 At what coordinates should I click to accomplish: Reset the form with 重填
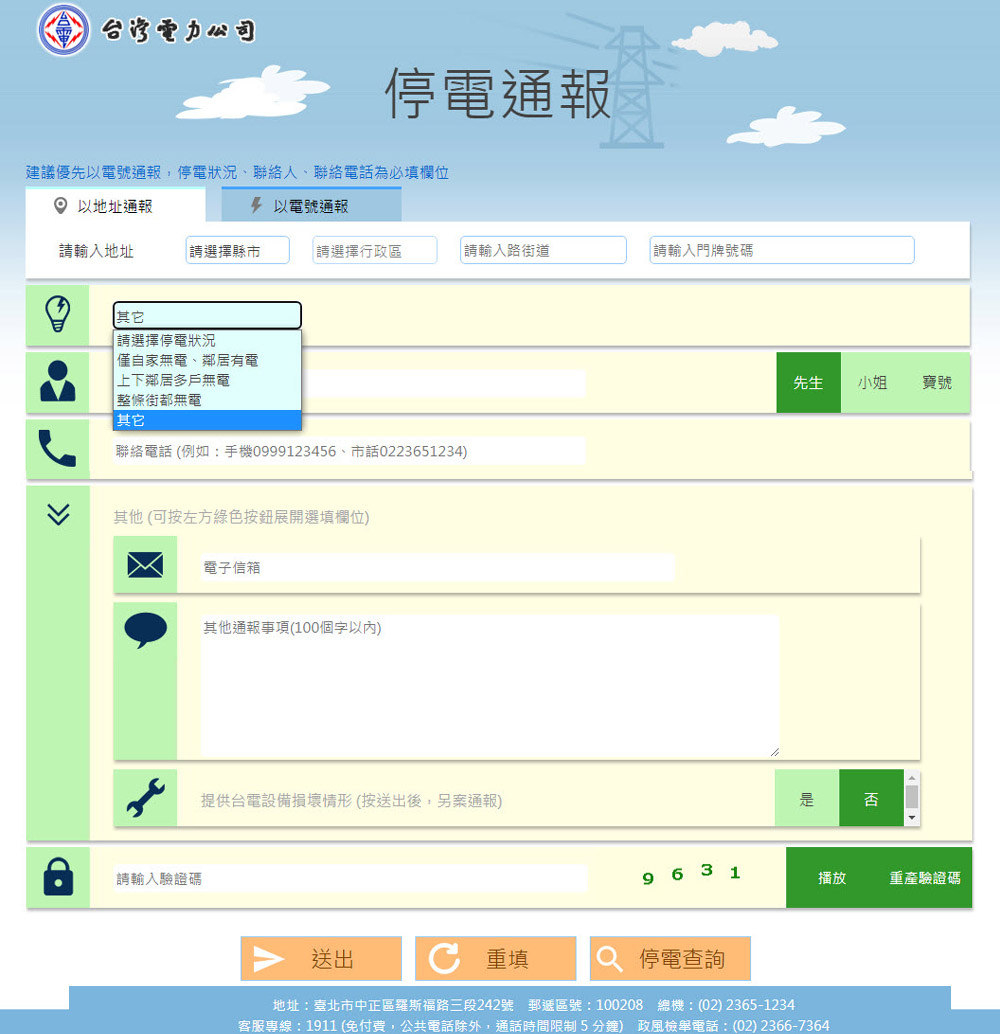click(x=495, y=959)
